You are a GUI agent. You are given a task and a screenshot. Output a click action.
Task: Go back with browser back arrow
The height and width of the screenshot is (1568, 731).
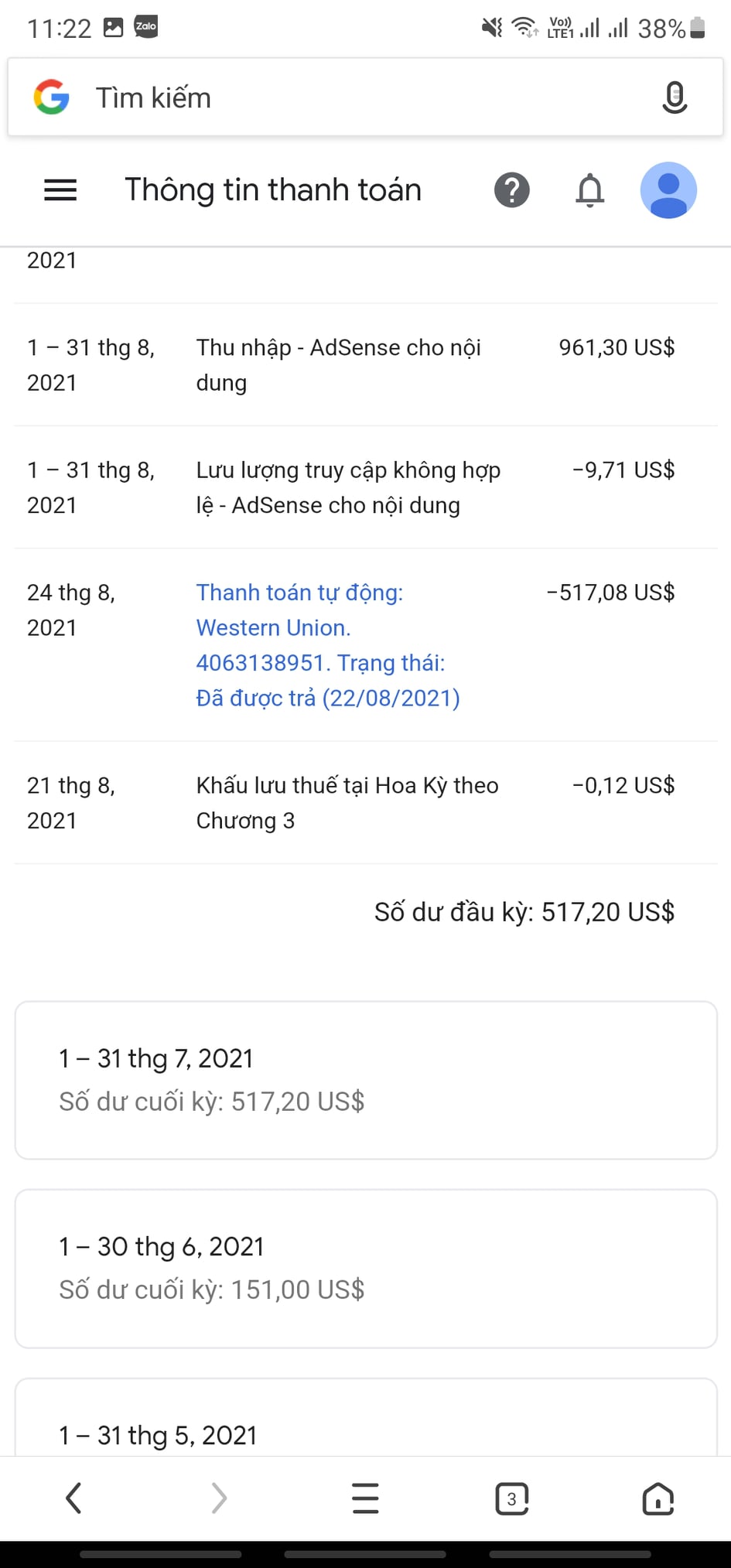tap(73, 1498)
